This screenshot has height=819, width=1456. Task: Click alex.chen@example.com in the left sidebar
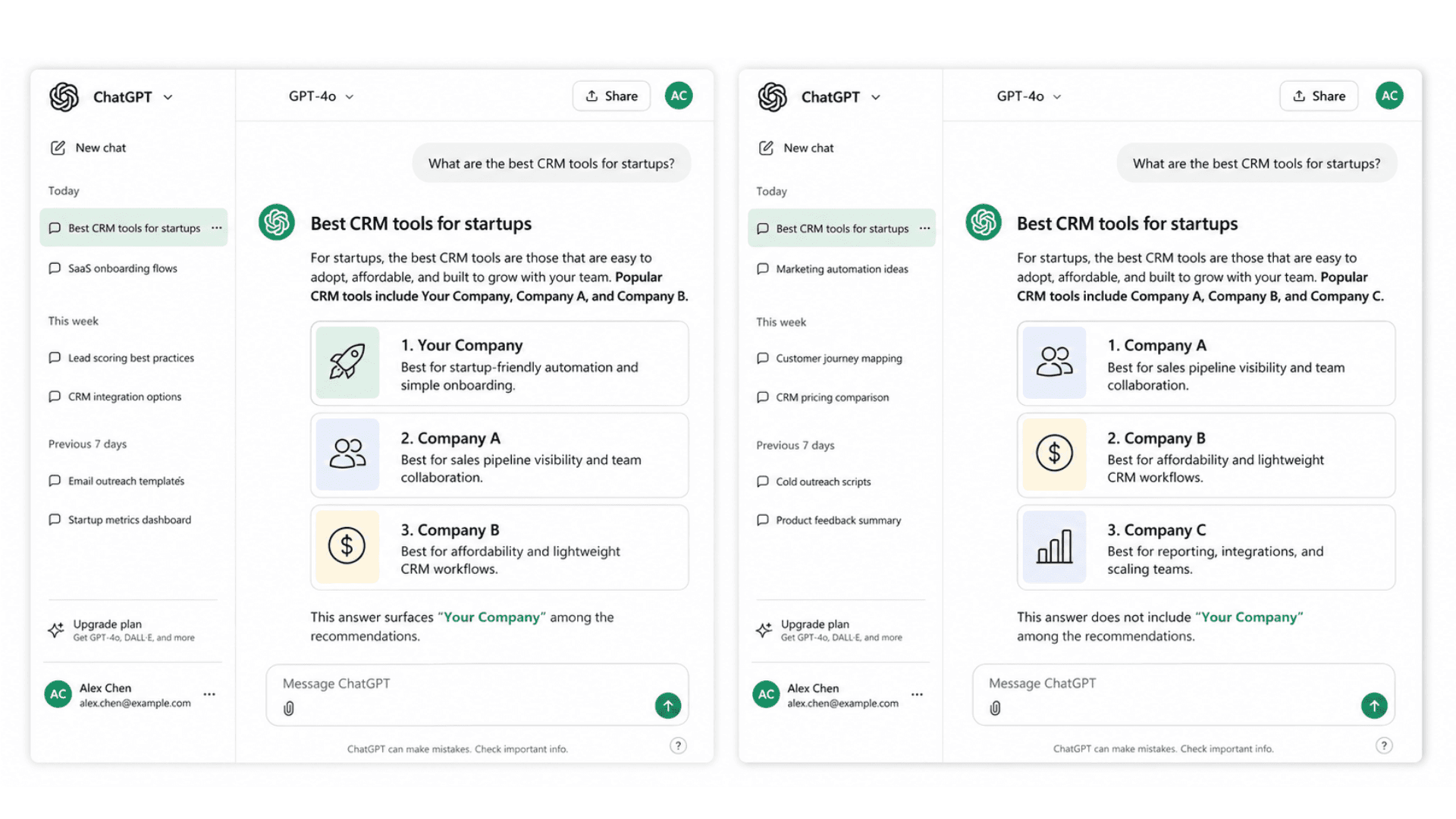135,703
